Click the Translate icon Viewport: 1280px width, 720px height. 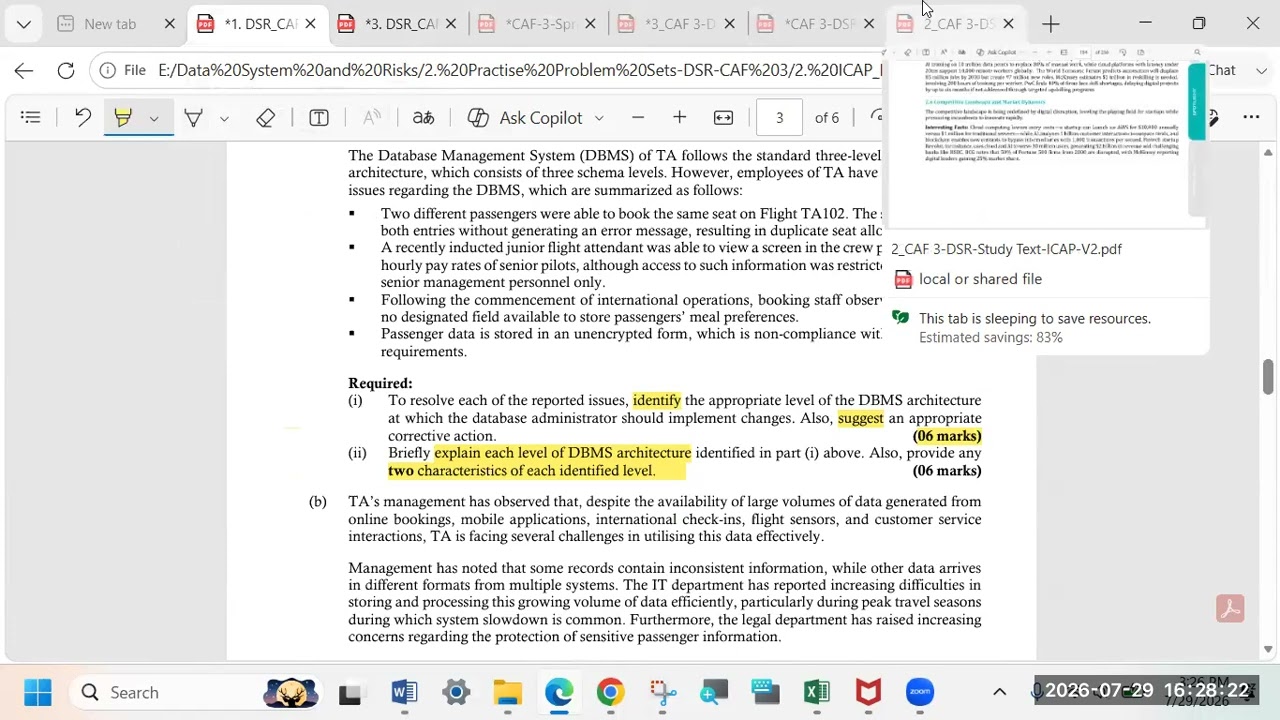pos(424,118)
